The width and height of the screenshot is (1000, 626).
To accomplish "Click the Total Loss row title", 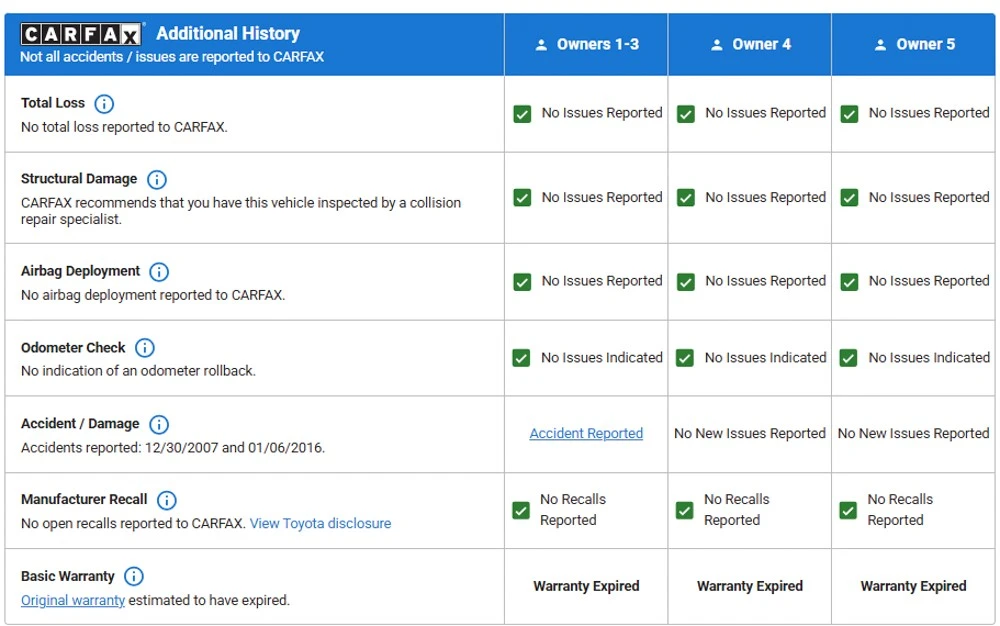I will tap(53, 103).
